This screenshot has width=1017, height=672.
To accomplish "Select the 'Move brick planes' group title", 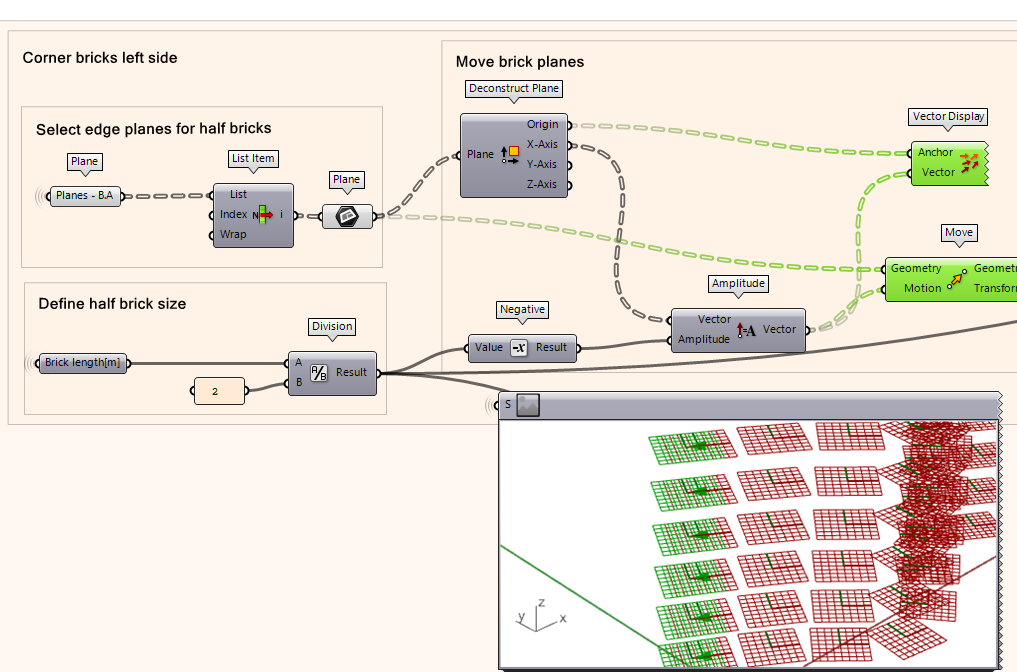I will tap(519, 62).
